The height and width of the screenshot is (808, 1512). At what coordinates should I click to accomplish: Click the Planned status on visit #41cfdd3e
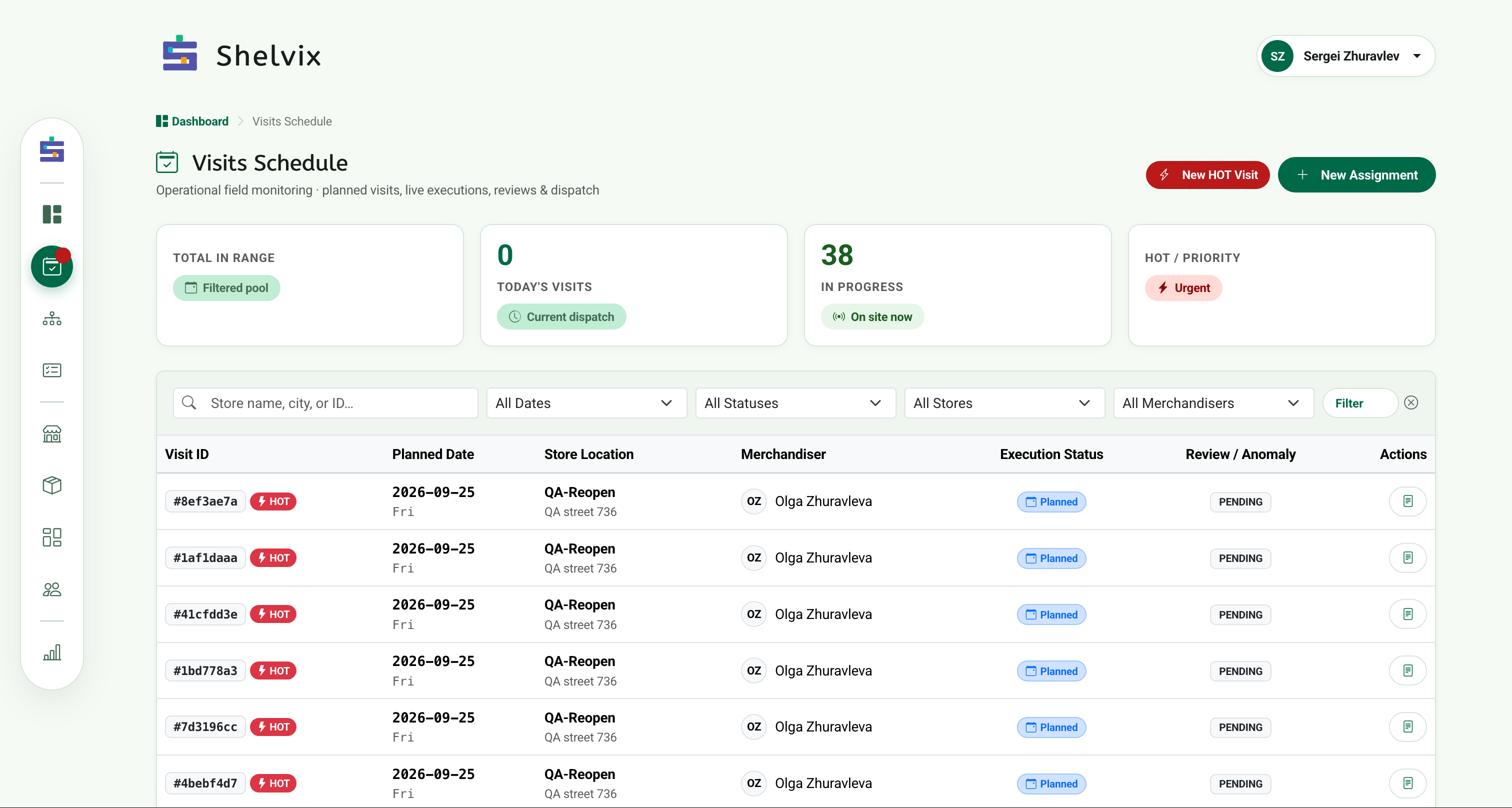[x=1051, y=614]
